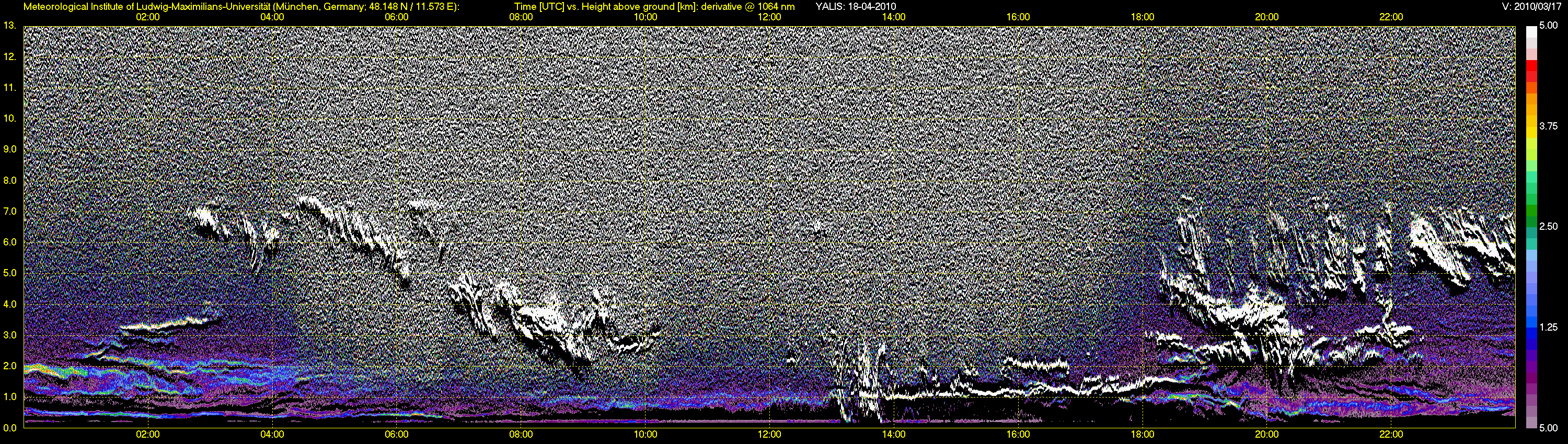Click the 02:00 label on the top time axis
The height and width of the screenshot is (444, 1568).
point(148,17)
